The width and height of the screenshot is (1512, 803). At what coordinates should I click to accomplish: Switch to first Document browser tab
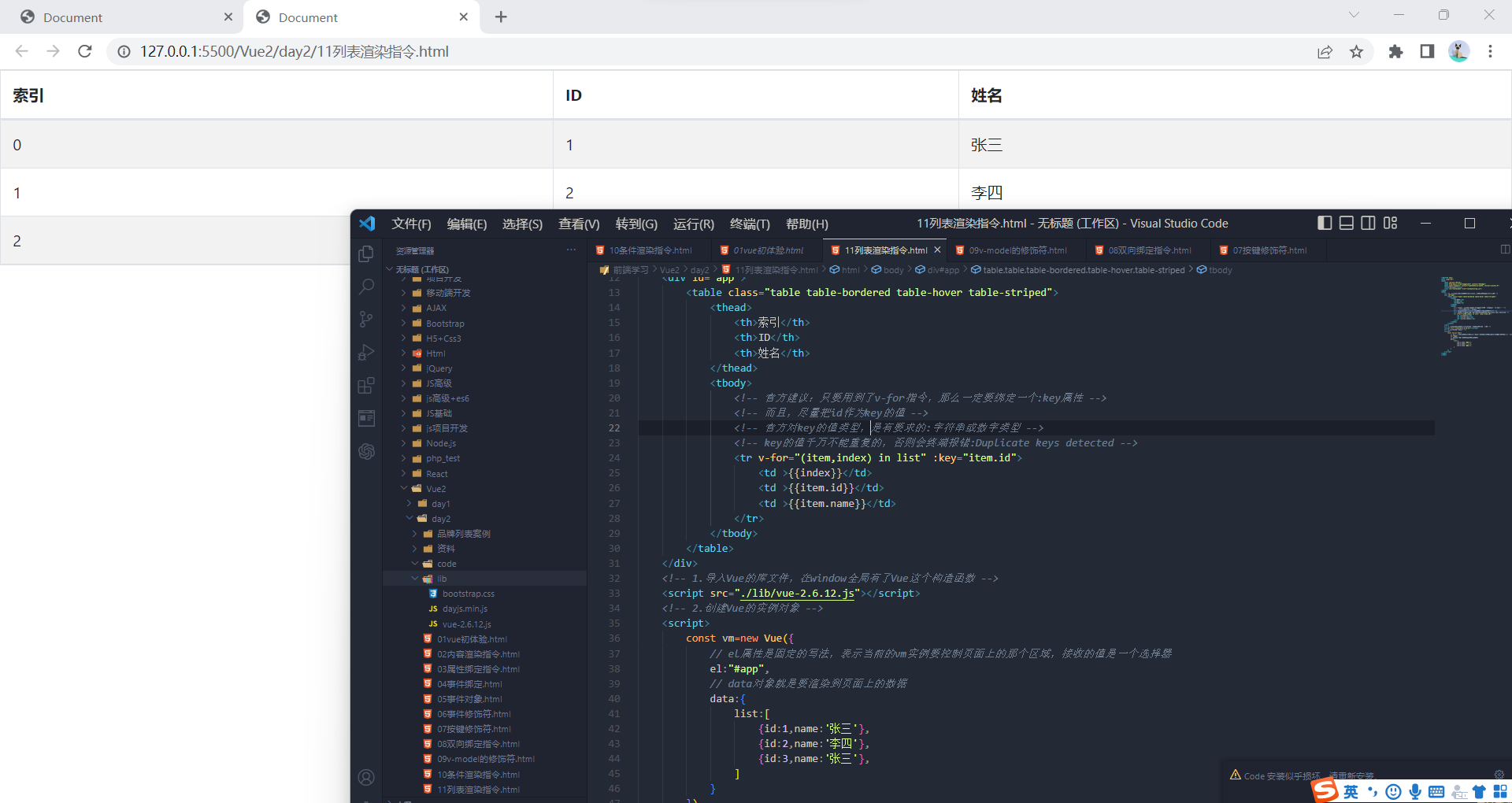(x=122, y=17)
